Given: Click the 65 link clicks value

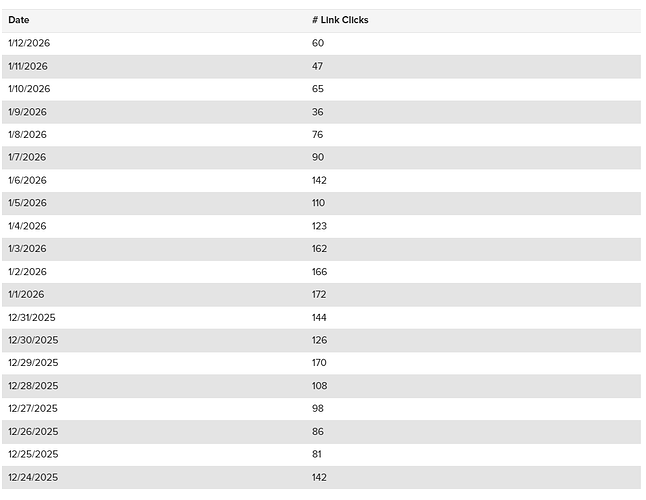Looking at the screenshot, I should click(x=318, y=89).
